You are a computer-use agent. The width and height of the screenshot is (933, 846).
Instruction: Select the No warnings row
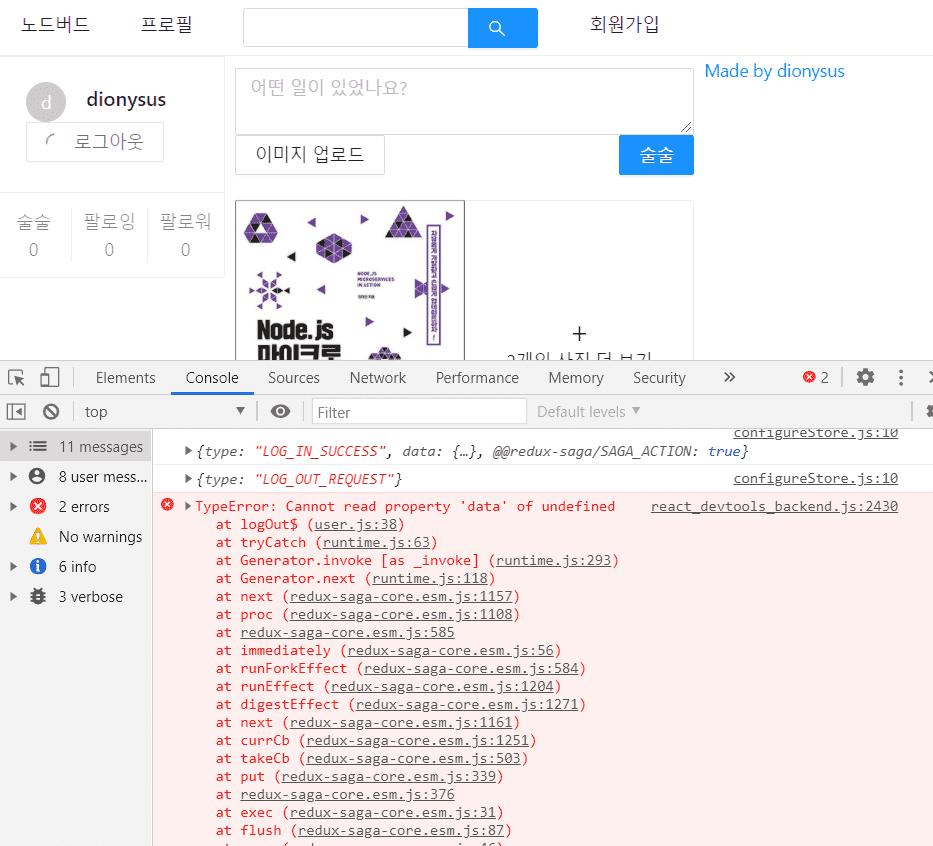[76, 537]
